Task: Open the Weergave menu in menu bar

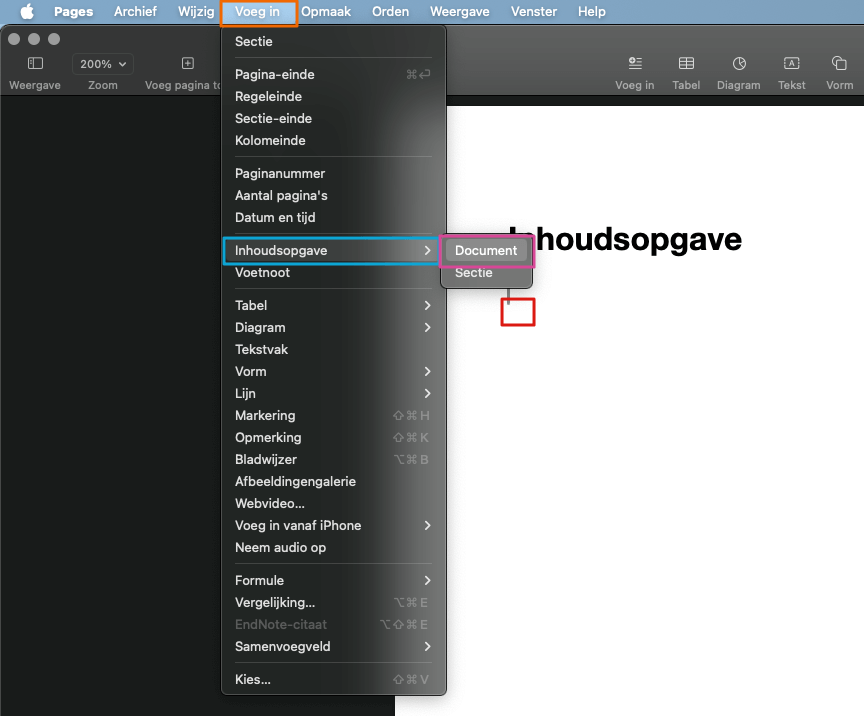Action: [x=460, y=12]
